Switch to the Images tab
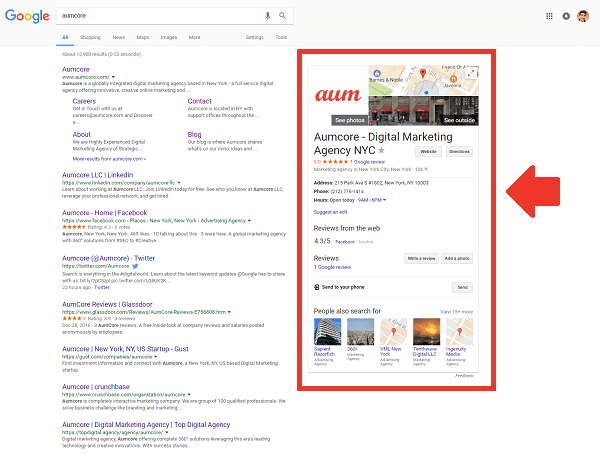Viewport: 600px width, 458px height. 169,37
